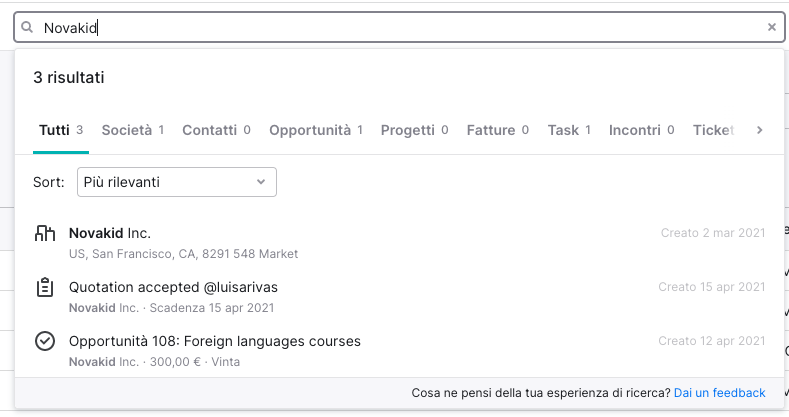Click the checkmark icon for Opportunità 108
Screen dimensions: 789x417
point(45,341)
